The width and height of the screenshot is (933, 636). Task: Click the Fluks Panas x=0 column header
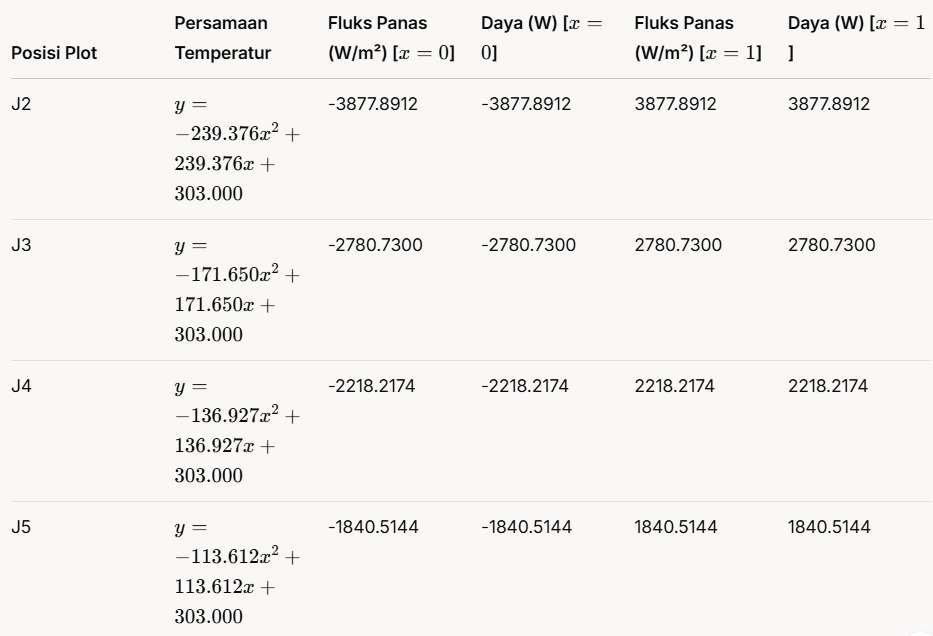pos(391,36)
